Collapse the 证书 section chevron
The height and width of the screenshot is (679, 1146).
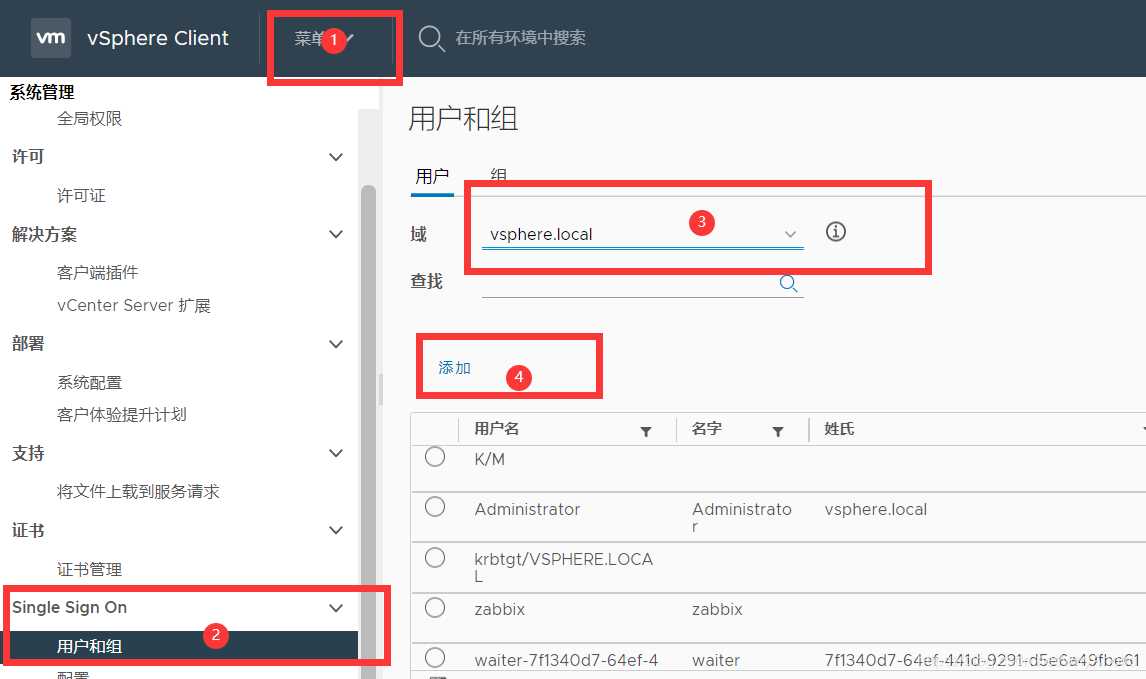335,530
